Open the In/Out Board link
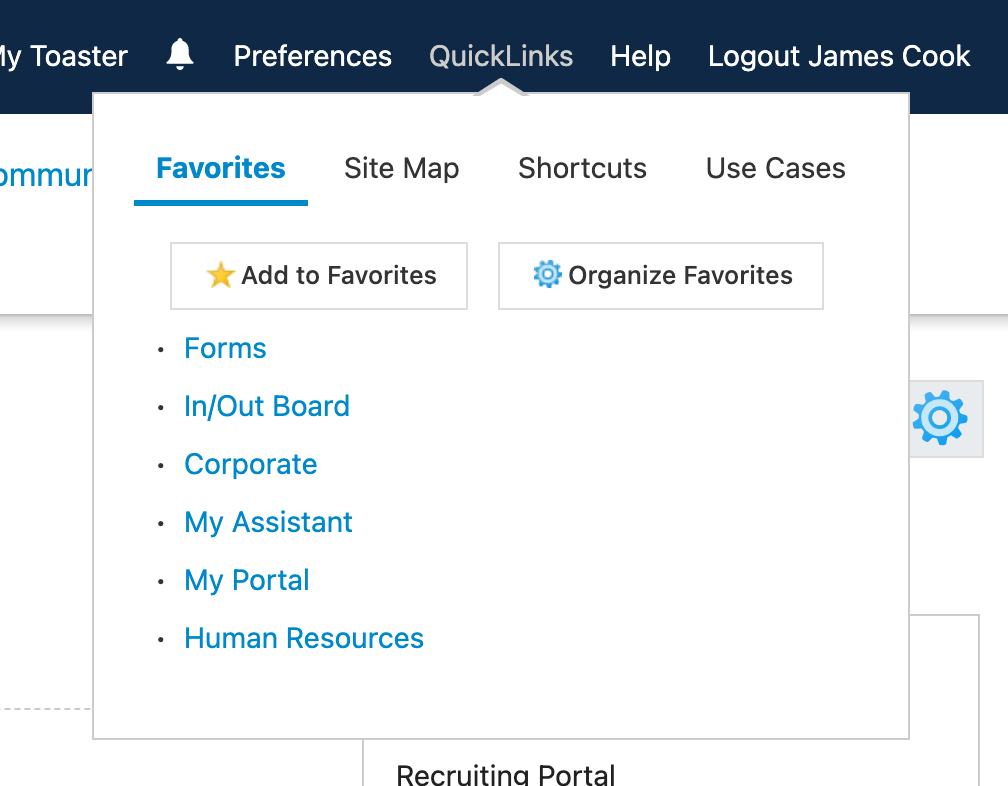 [267, 406]
